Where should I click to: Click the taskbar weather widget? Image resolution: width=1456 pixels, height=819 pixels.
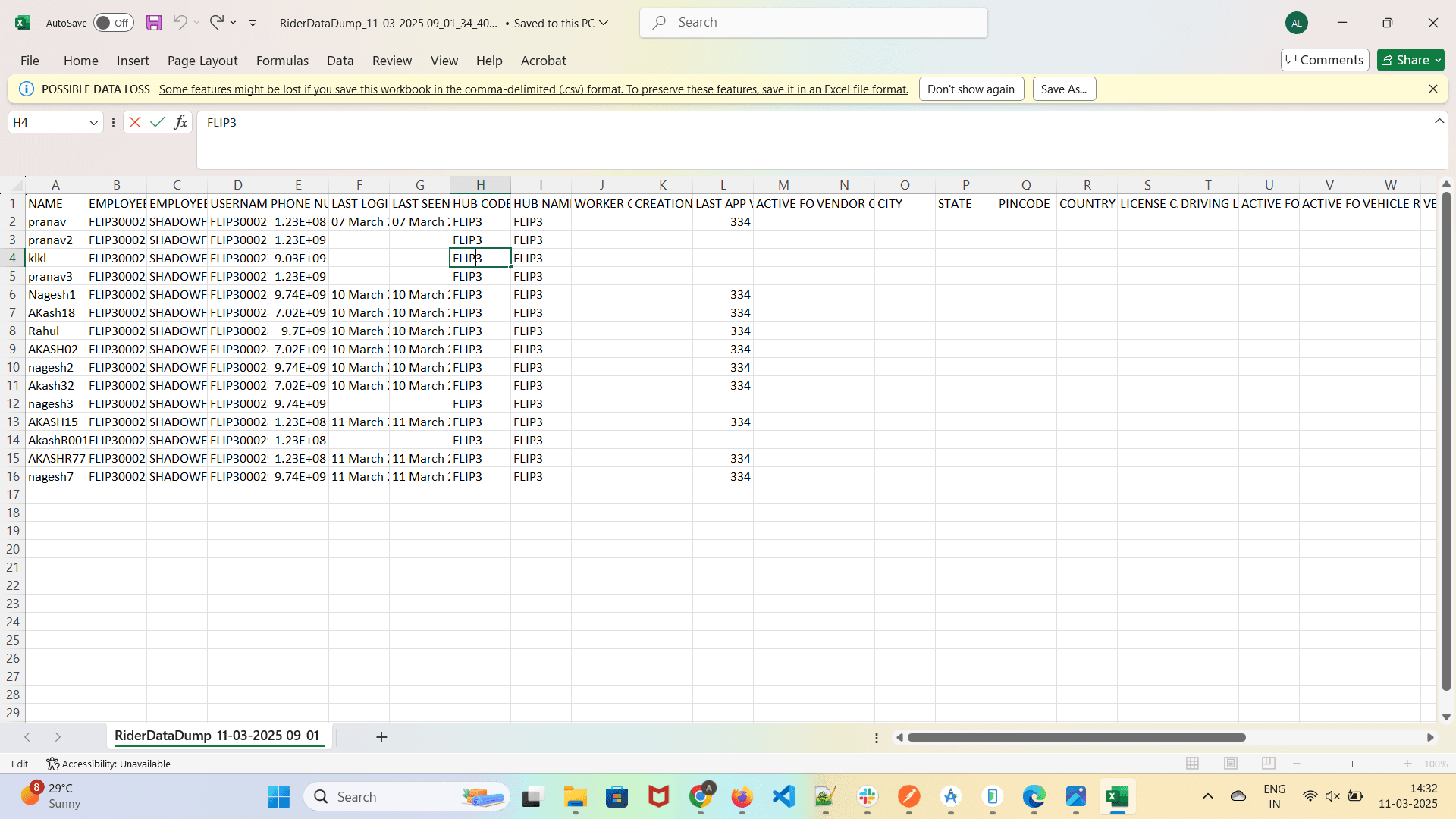[52, 796]
